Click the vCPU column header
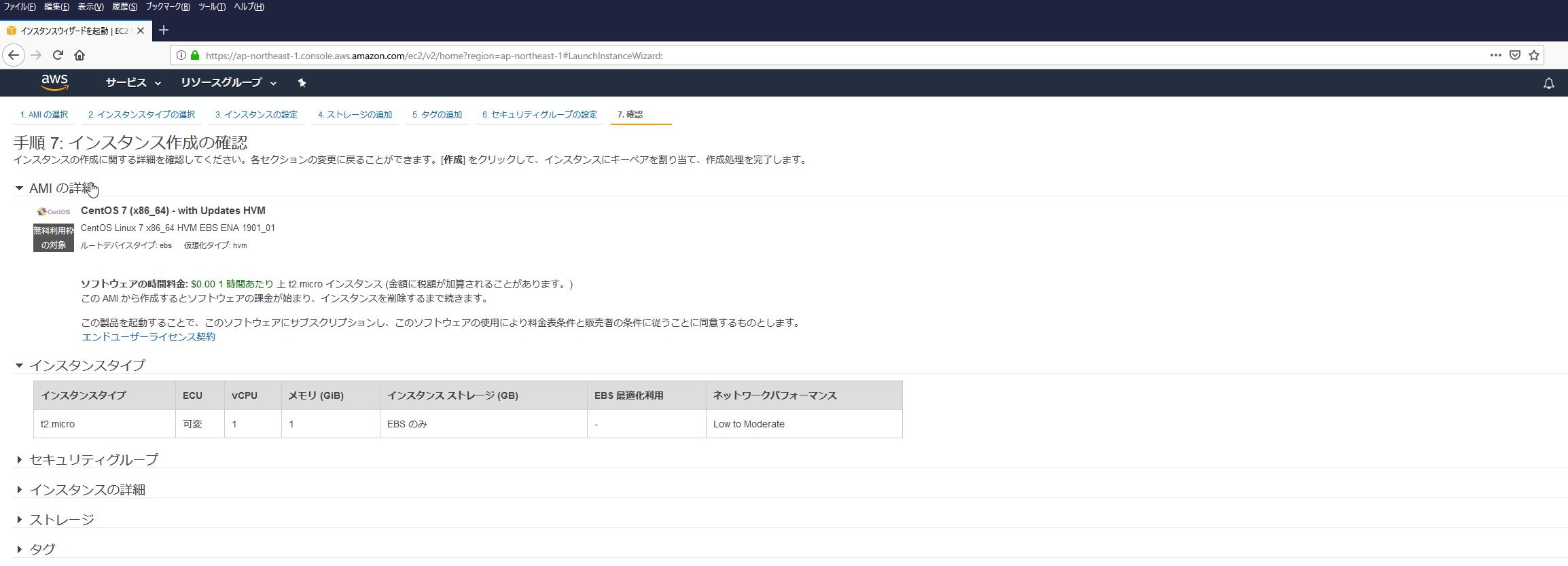This screenshot has height=566, width=1568. pos(253,395)
